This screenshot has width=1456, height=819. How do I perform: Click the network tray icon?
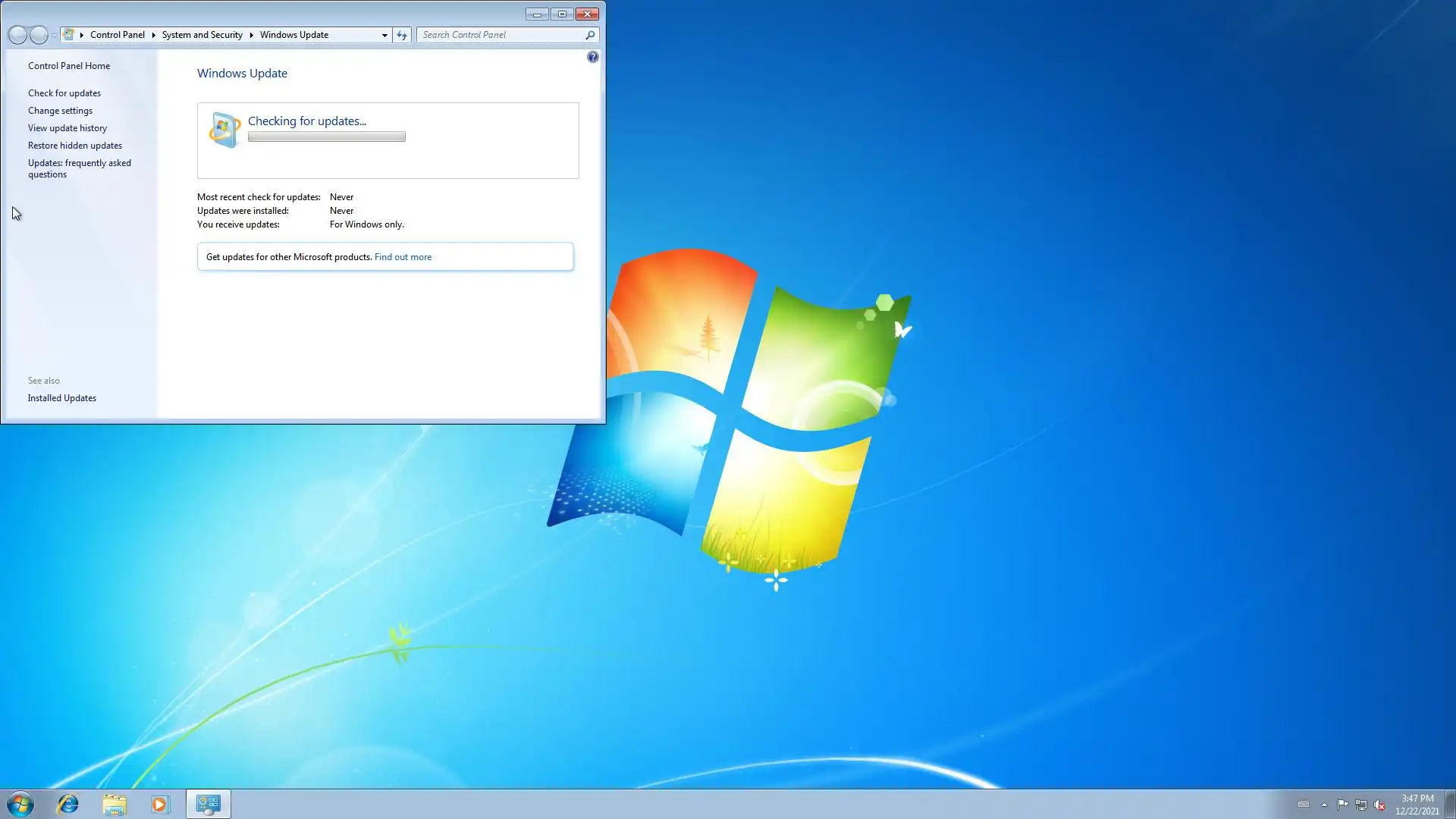1361,805
